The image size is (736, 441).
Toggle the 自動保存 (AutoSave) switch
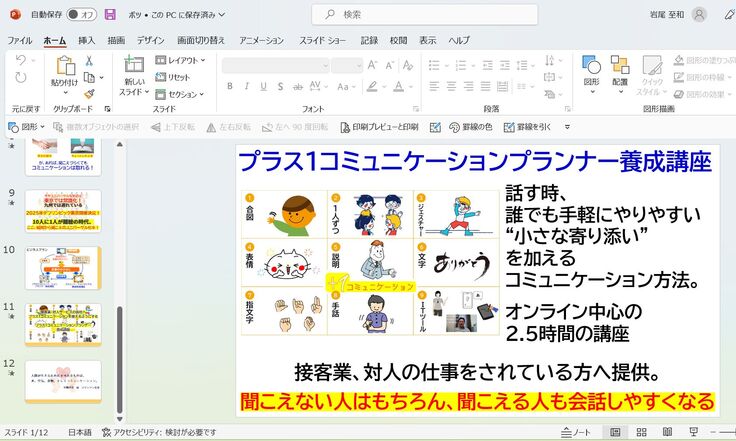[x=82, y=15]
